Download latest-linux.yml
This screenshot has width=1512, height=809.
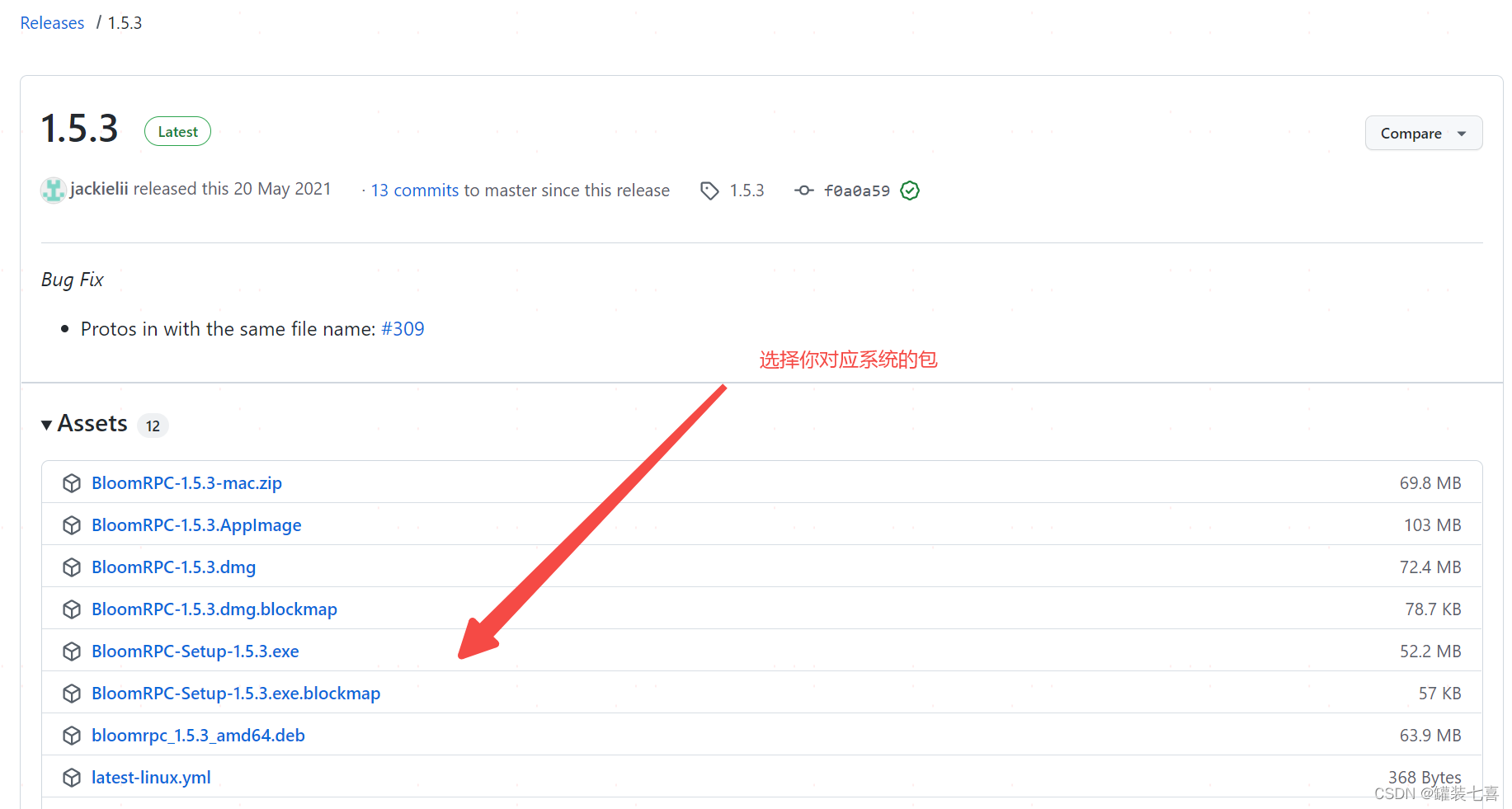(151, 778)
